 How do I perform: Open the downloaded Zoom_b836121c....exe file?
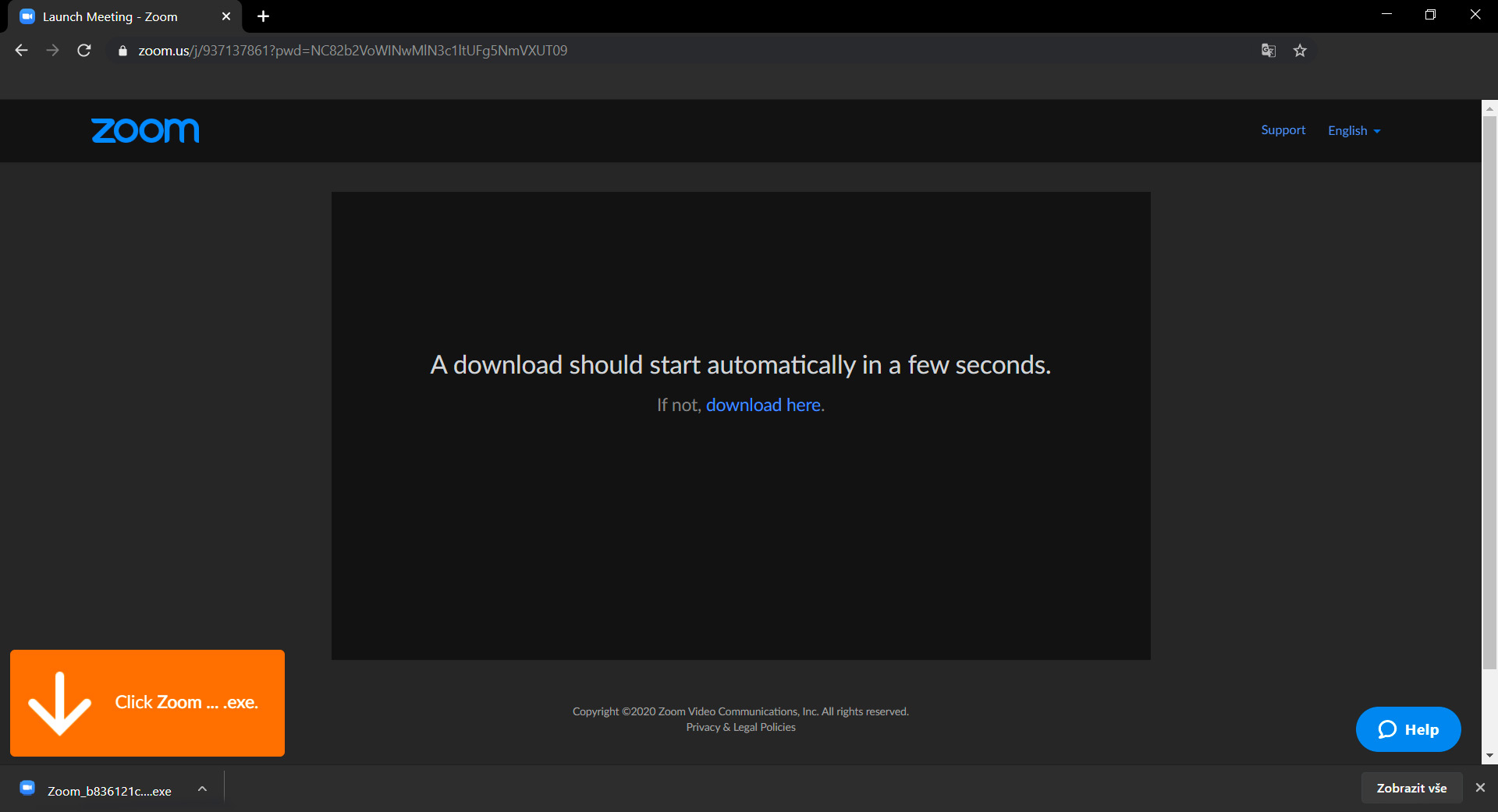pos(109,791)
